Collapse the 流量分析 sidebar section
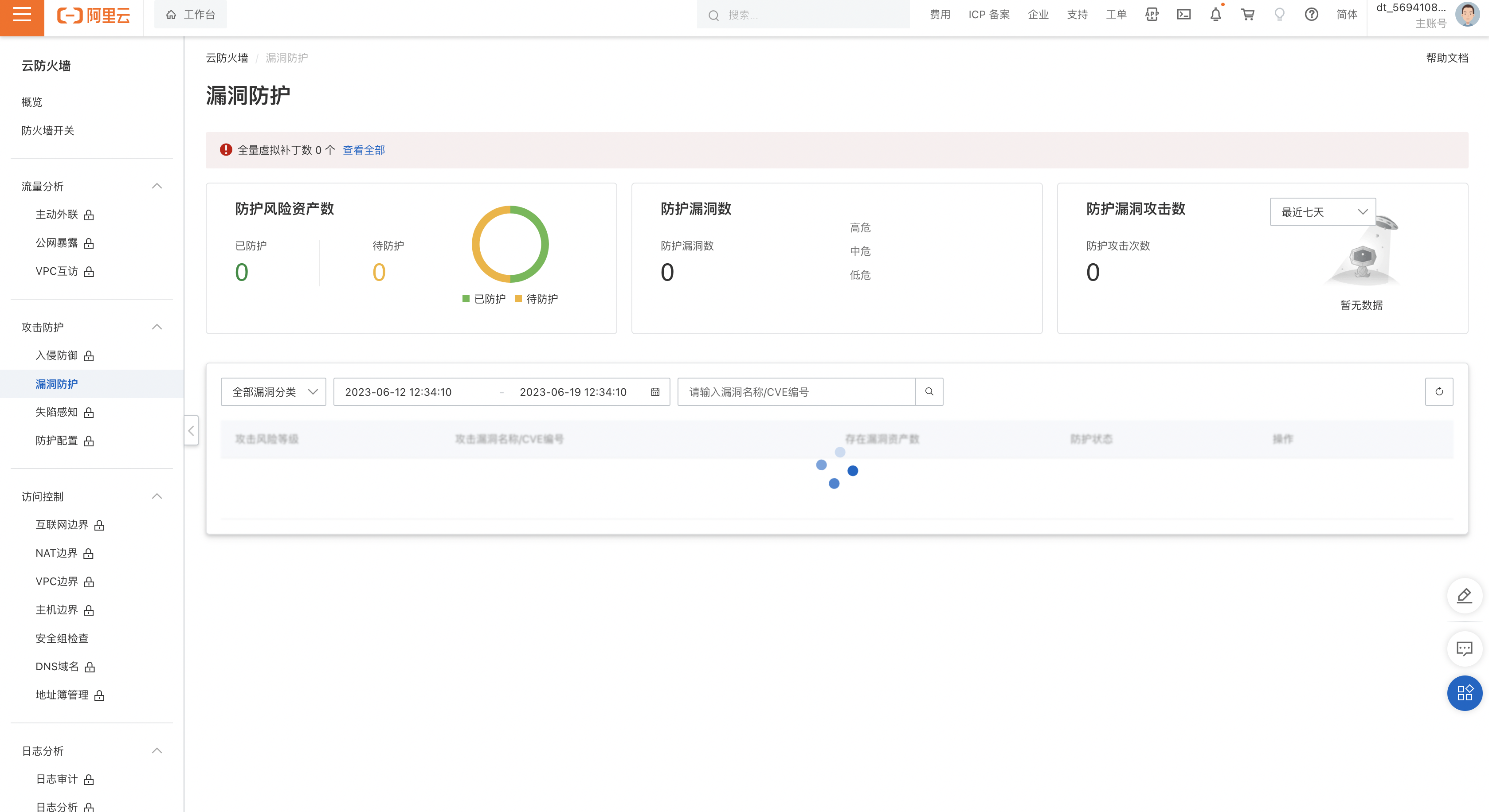 point(157,186)
